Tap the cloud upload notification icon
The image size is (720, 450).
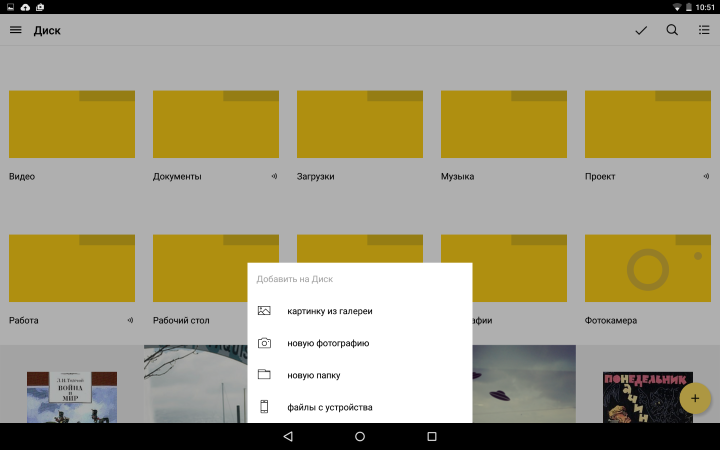click(25, 7)
